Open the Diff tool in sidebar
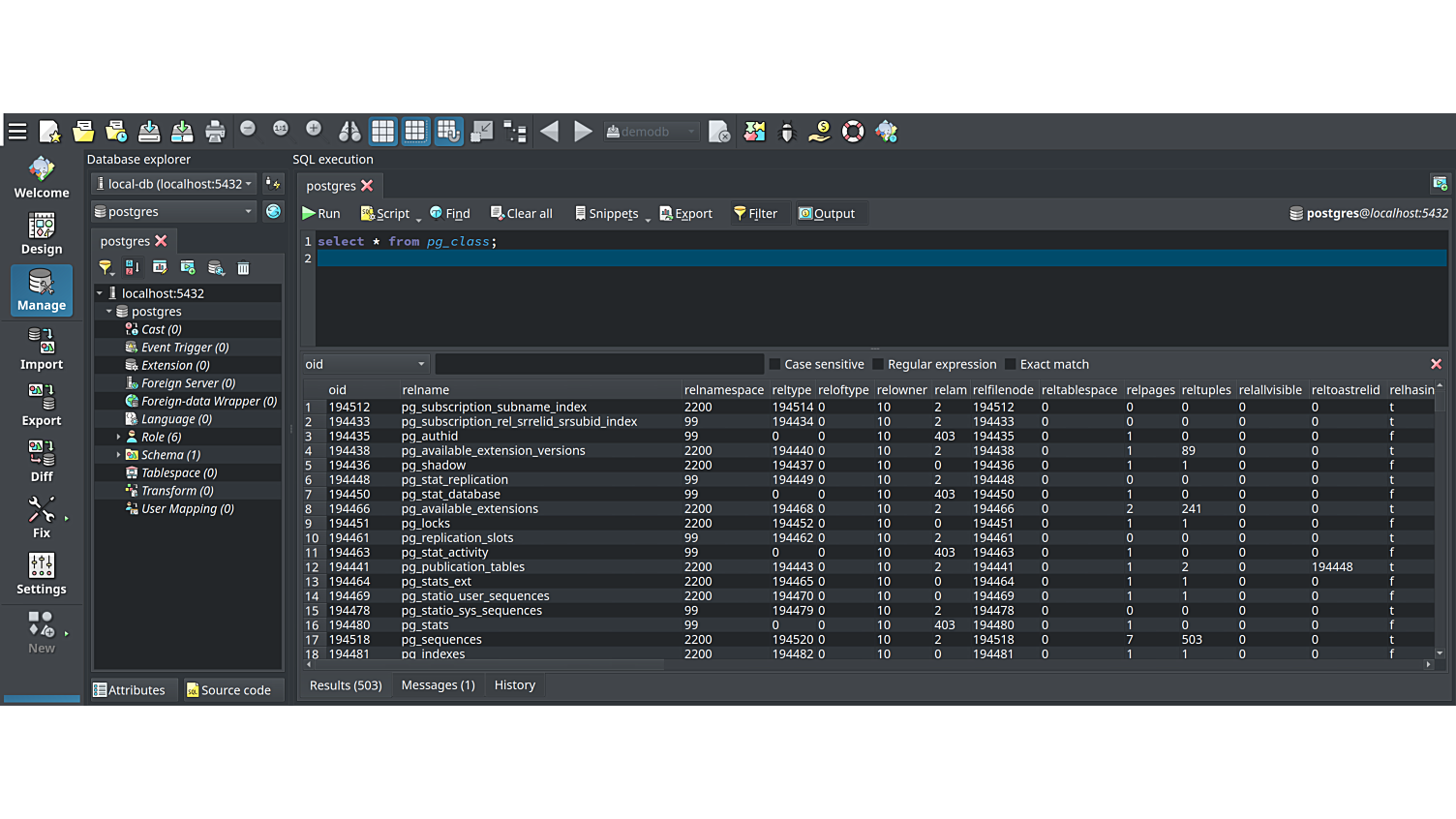The width and height of the screenshot is (1456, 819). [x=42, y=461]
